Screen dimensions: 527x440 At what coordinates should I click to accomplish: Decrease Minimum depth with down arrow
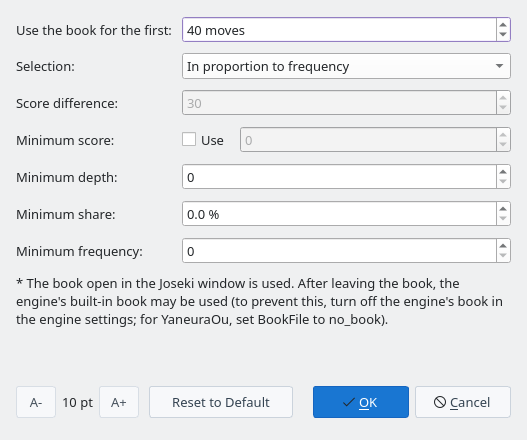[x=503, y=182]
